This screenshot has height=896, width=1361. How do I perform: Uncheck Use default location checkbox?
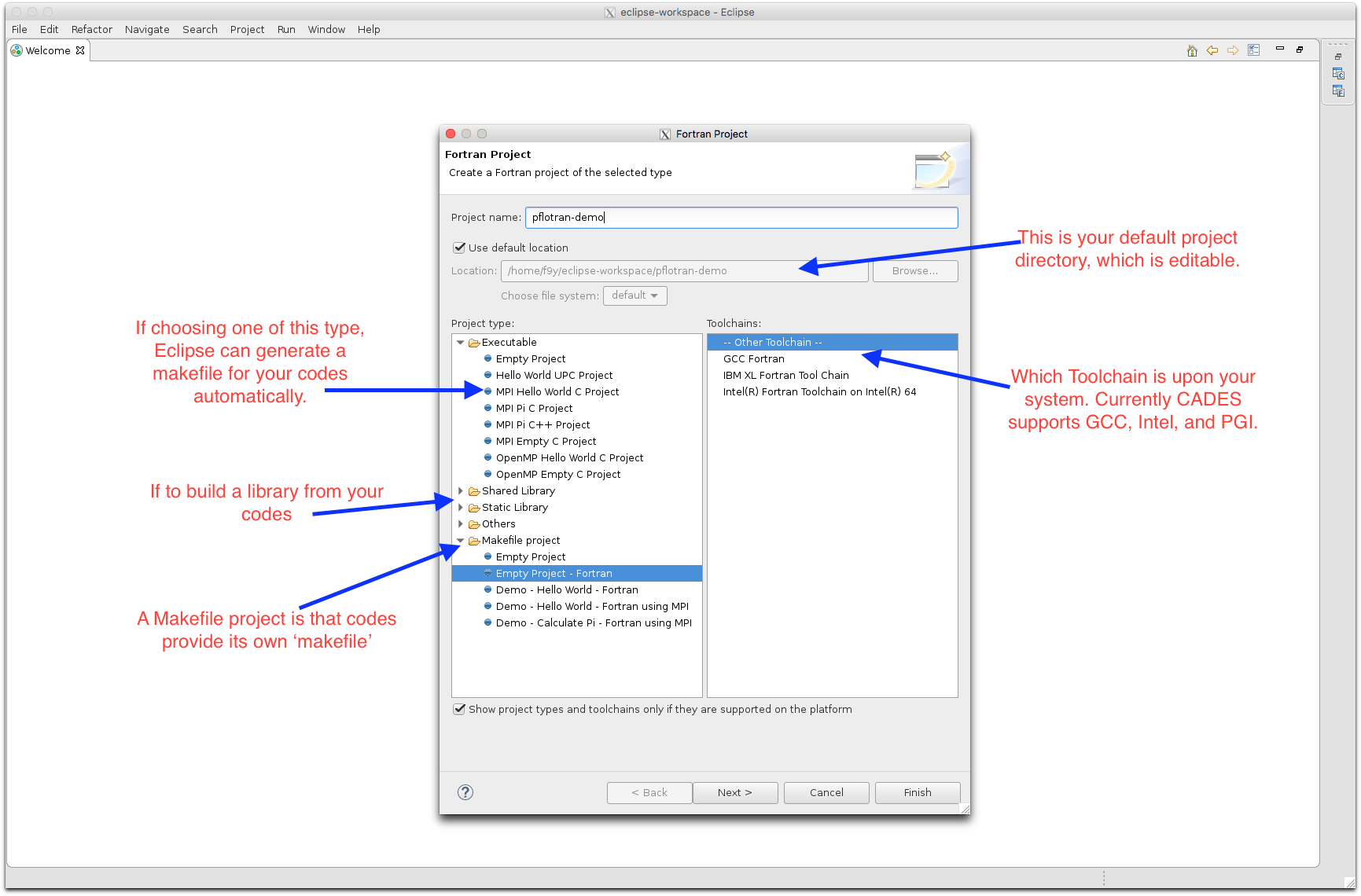tap(460, 248)
